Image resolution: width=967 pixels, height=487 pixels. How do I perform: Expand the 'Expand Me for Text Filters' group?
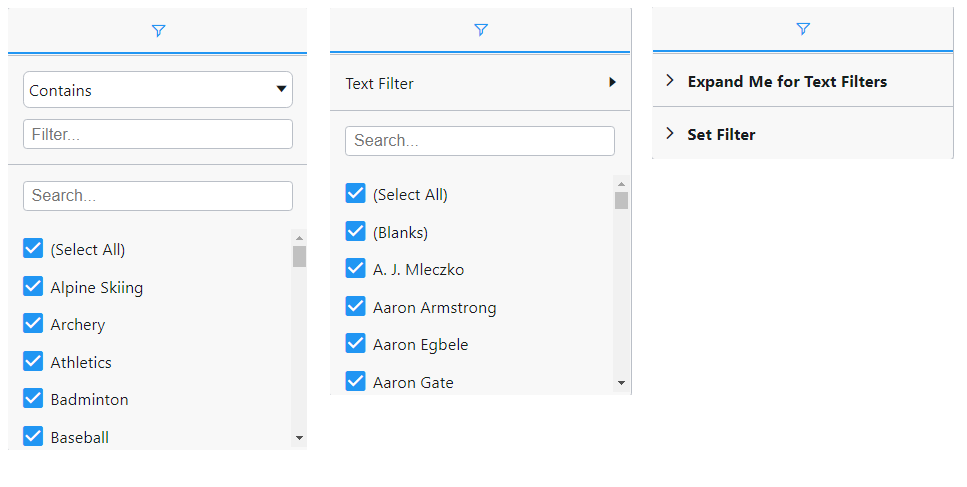pyautogui.click(x=670, y=81)
